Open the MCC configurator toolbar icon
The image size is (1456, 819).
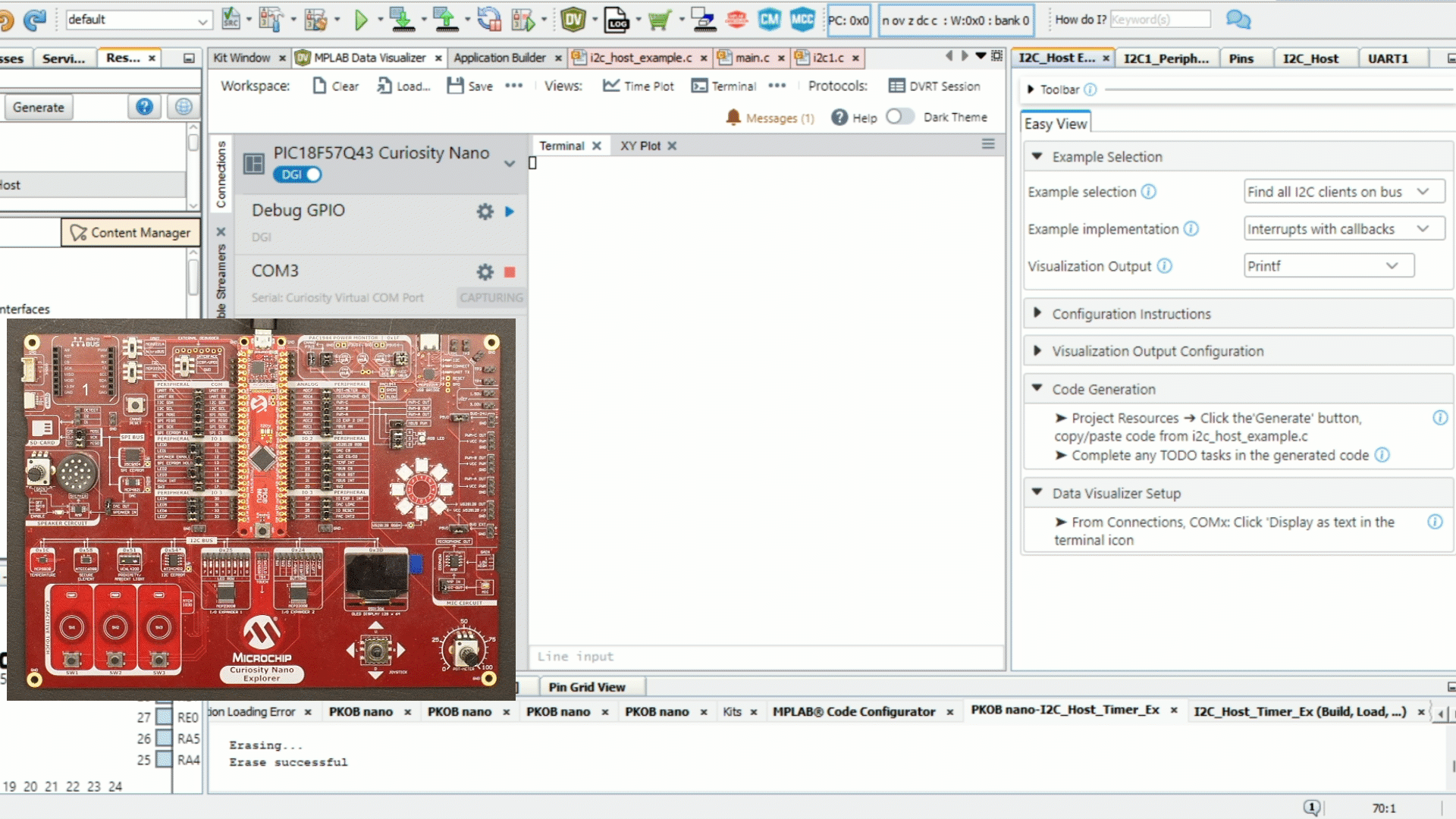[802, 20]
